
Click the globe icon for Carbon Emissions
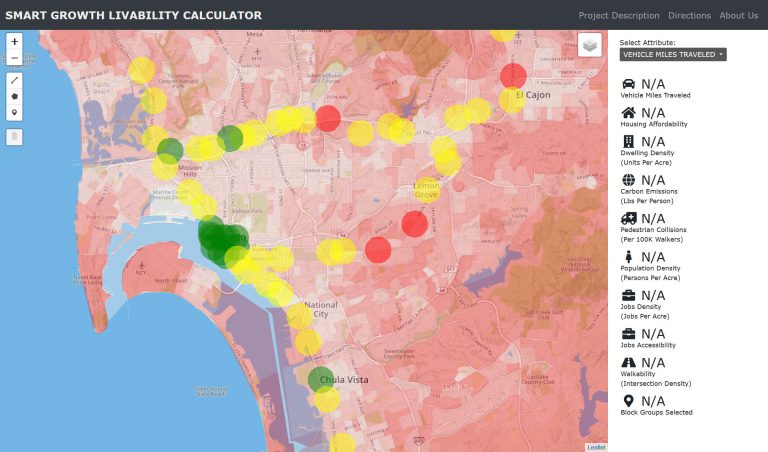[x=628, y=179]
